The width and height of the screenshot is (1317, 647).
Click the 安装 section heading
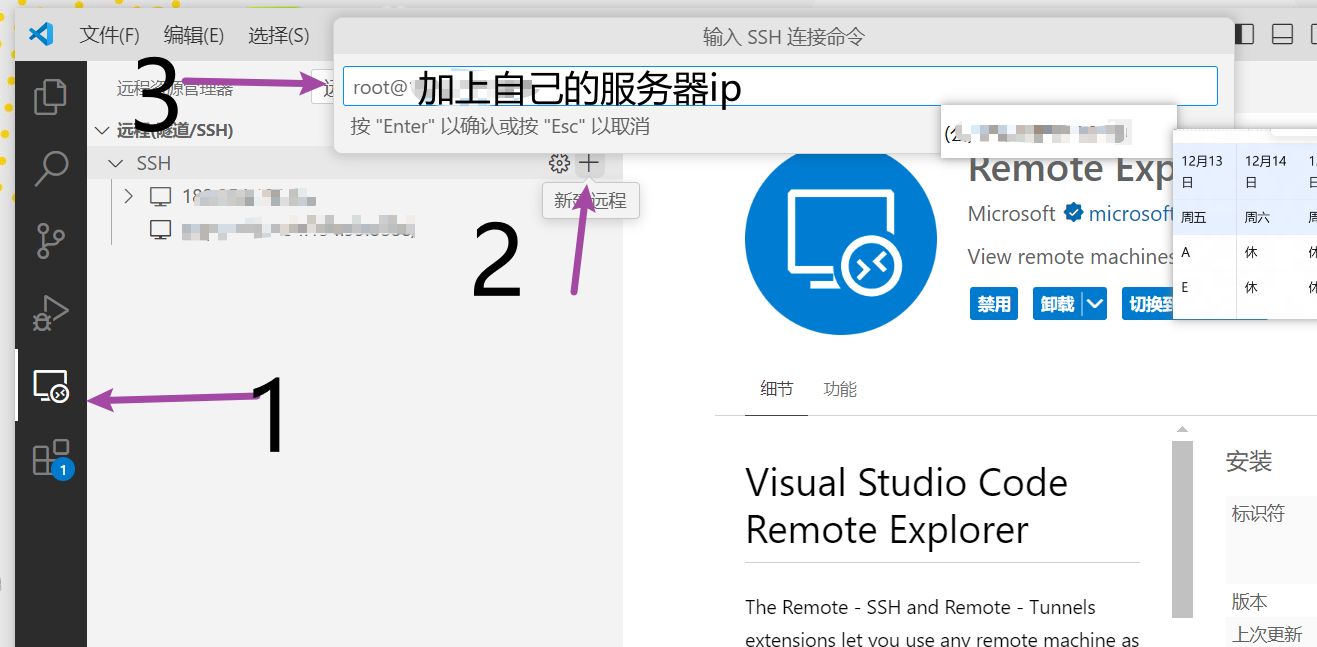(1249, 461)
